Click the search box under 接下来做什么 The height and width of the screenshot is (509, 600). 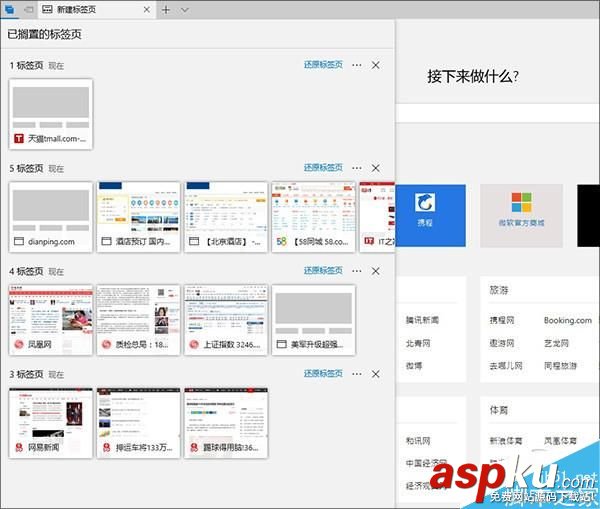point(497,113)
